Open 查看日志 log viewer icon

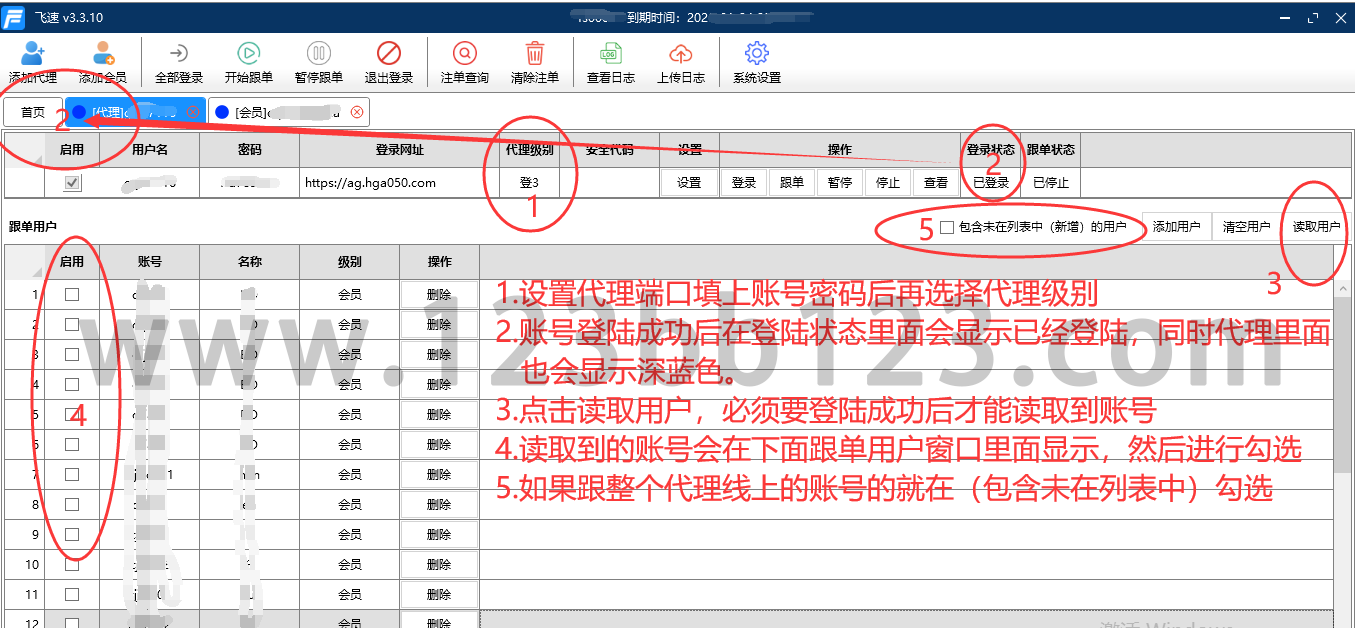[610, 55]
